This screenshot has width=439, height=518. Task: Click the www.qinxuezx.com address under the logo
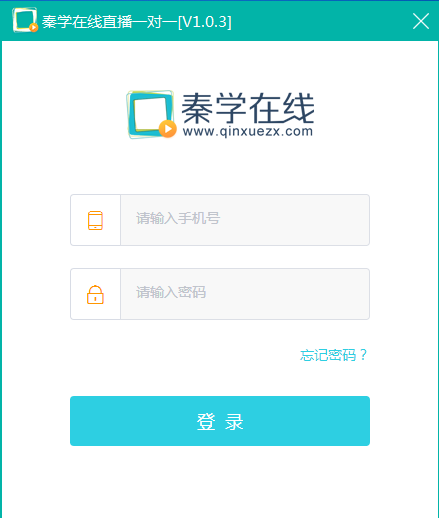tap(248, 131)
